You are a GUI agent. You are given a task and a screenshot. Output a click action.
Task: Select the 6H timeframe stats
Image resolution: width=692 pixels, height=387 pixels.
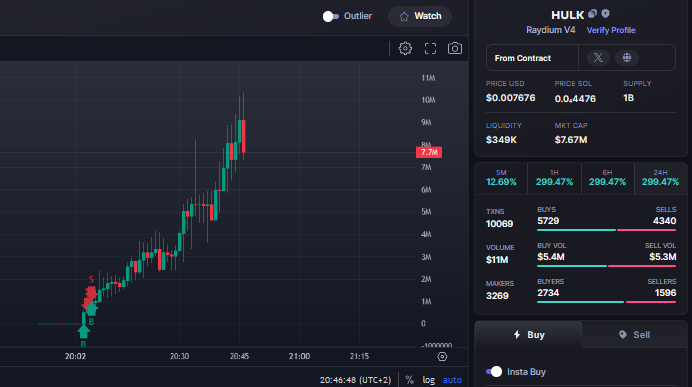(607, 178)
